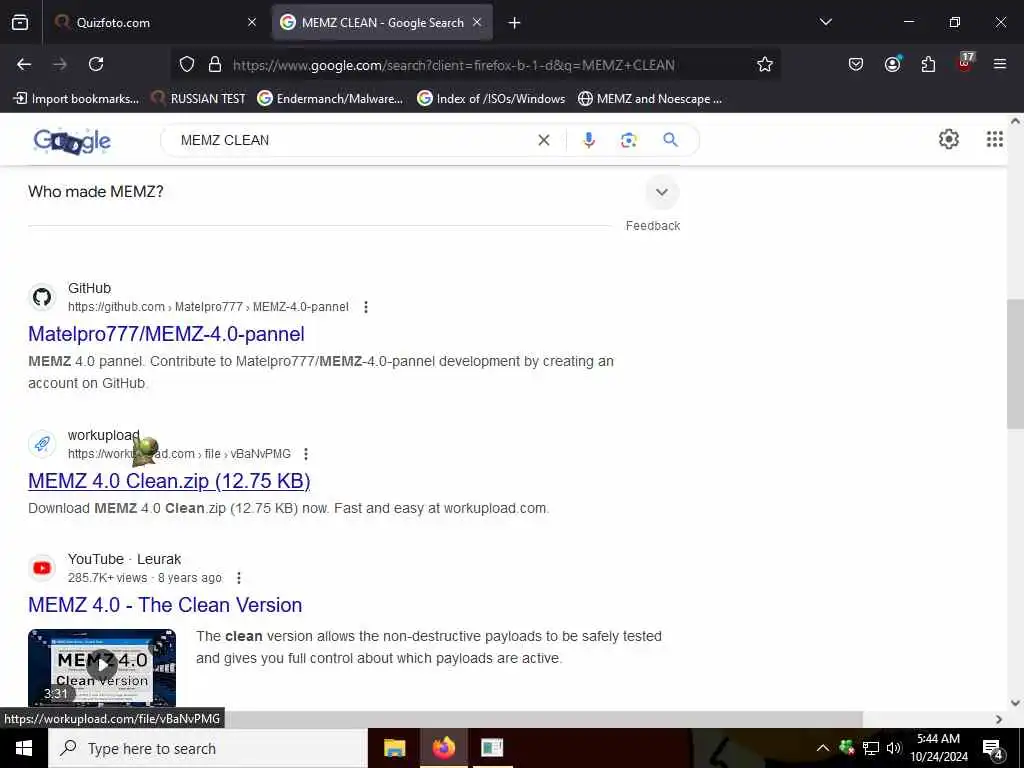Open File Explorer from taskbar

tap(394, 748)
